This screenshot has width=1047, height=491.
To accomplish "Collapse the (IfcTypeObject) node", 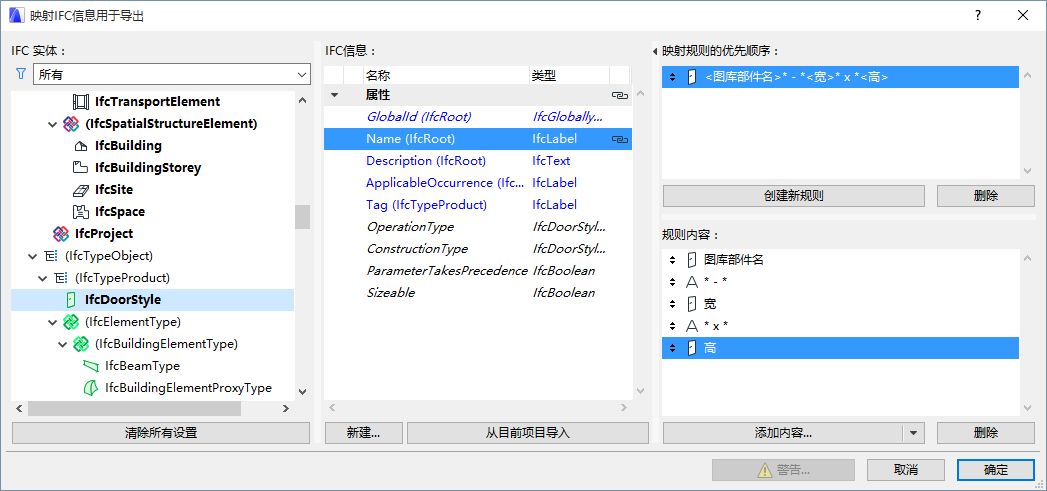I will coord(33,256).
